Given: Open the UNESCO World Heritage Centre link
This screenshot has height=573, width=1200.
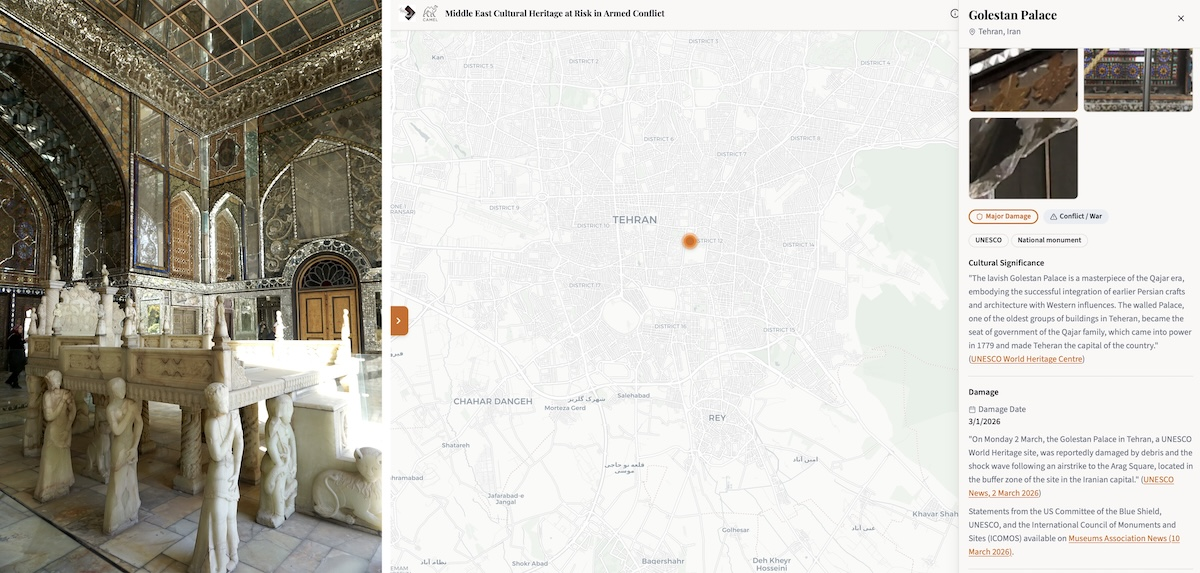Looking at the screenshot, I should pos(1027,359).
